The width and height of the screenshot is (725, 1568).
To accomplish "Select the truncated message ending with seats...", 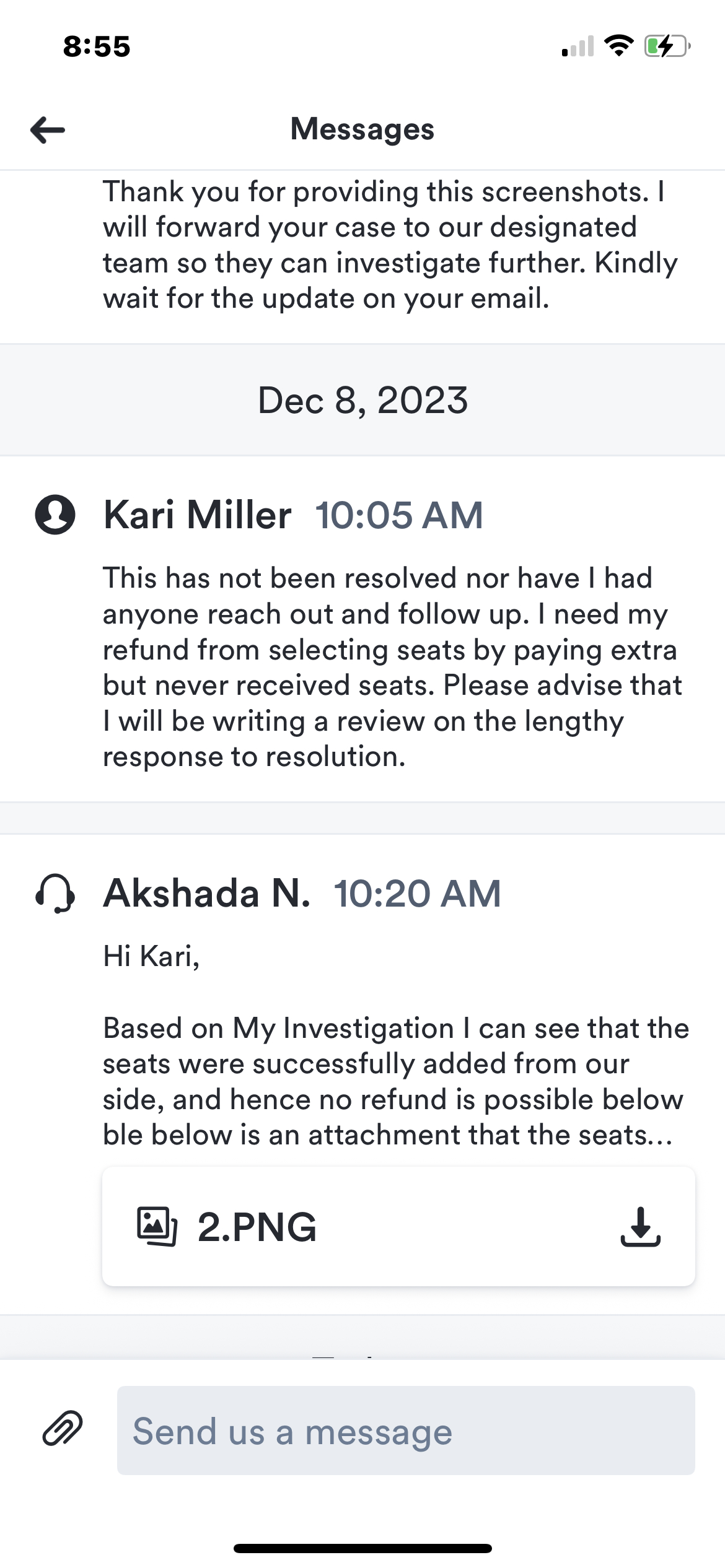I will pos(394,1081).
